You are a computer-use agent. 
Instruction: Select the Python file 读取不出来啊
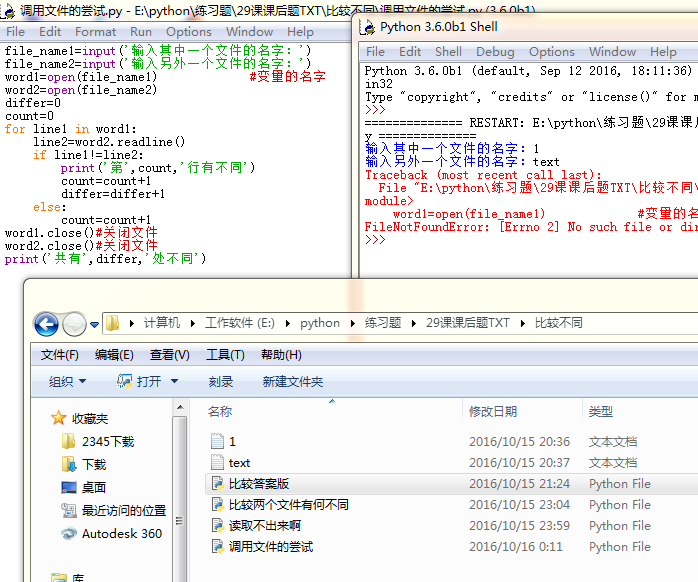click(264, 526)
